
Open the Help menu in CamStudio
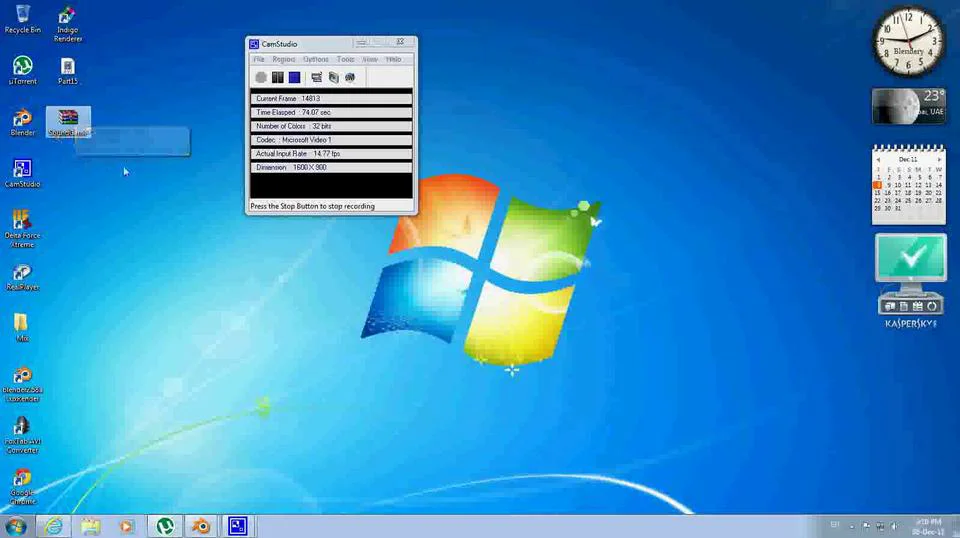[393, 59]
